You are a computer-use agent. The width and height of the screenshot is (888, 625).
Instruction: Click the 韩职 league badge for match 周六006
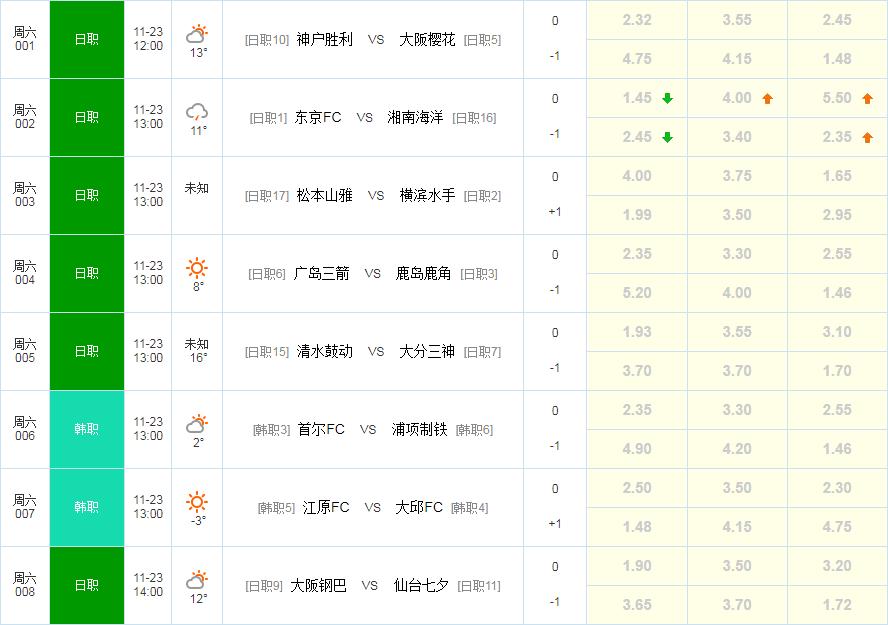86,429
